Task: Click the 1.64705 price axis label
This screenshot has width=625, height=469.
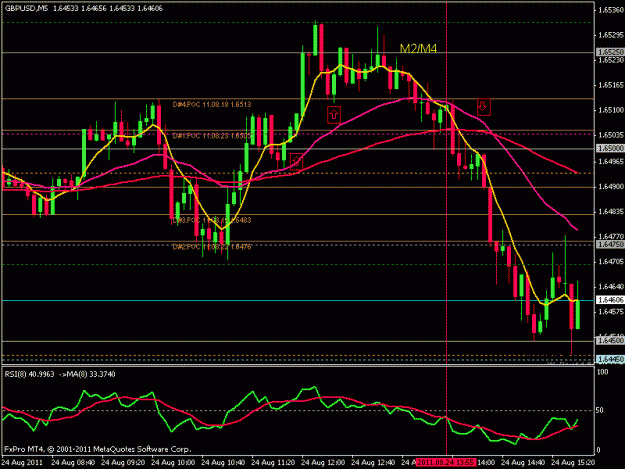Action: tap(611, 262)
